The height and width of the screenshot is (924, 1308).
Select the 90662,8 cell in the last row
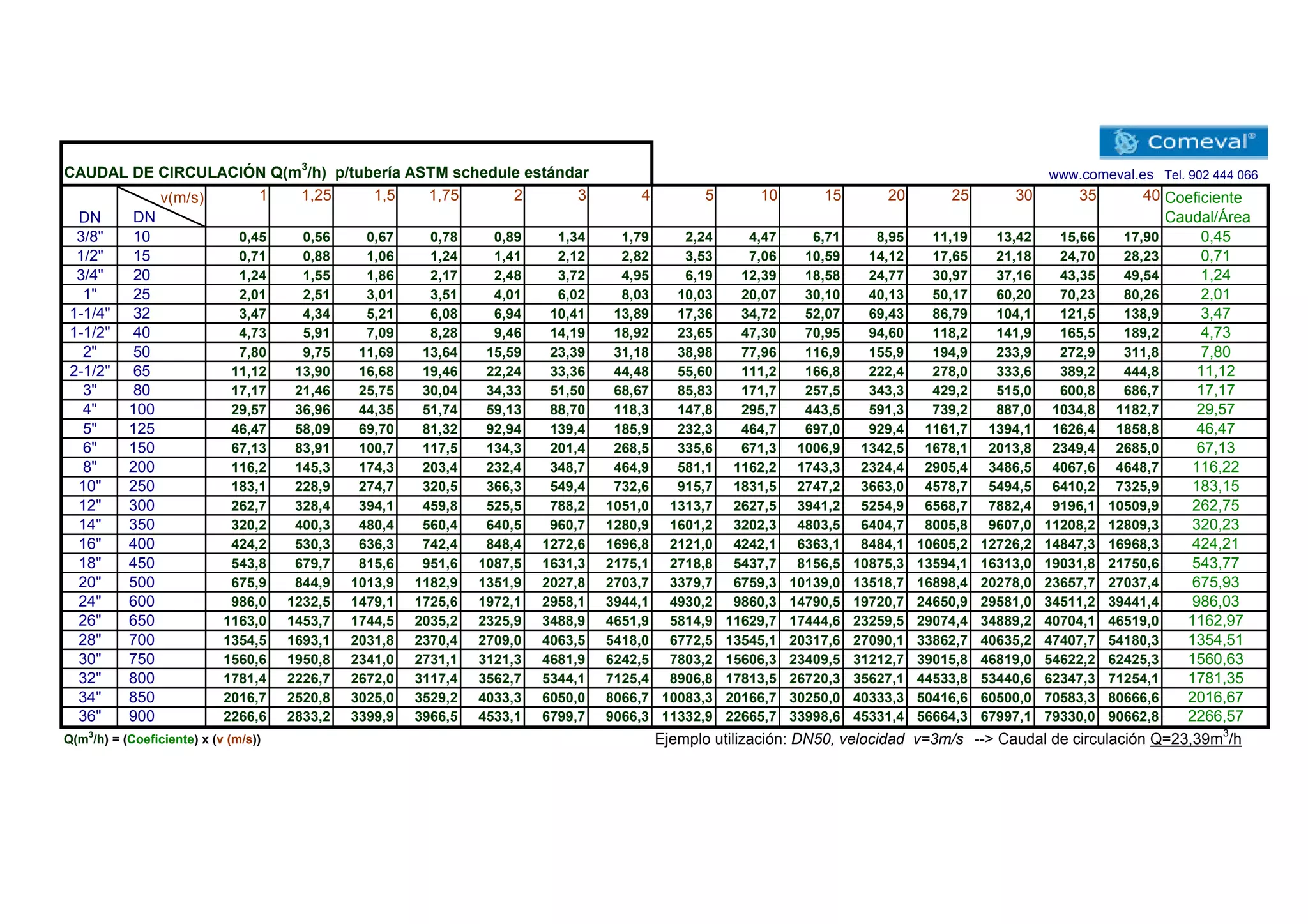[x=1133, y=716]
